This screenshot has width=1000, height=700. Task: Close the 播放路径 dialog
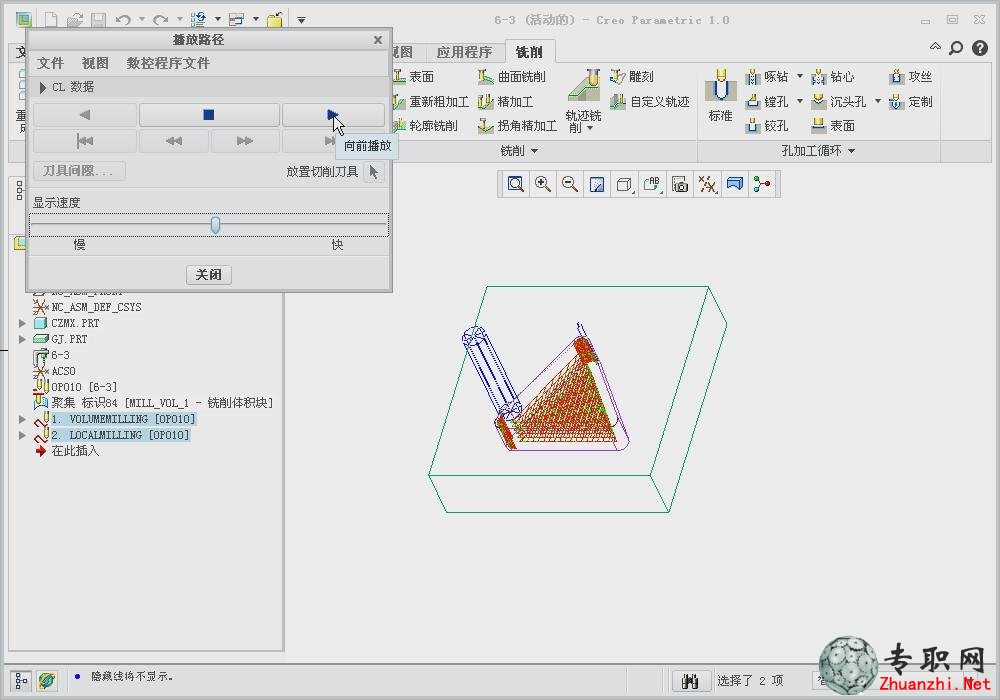coord(378,40)
